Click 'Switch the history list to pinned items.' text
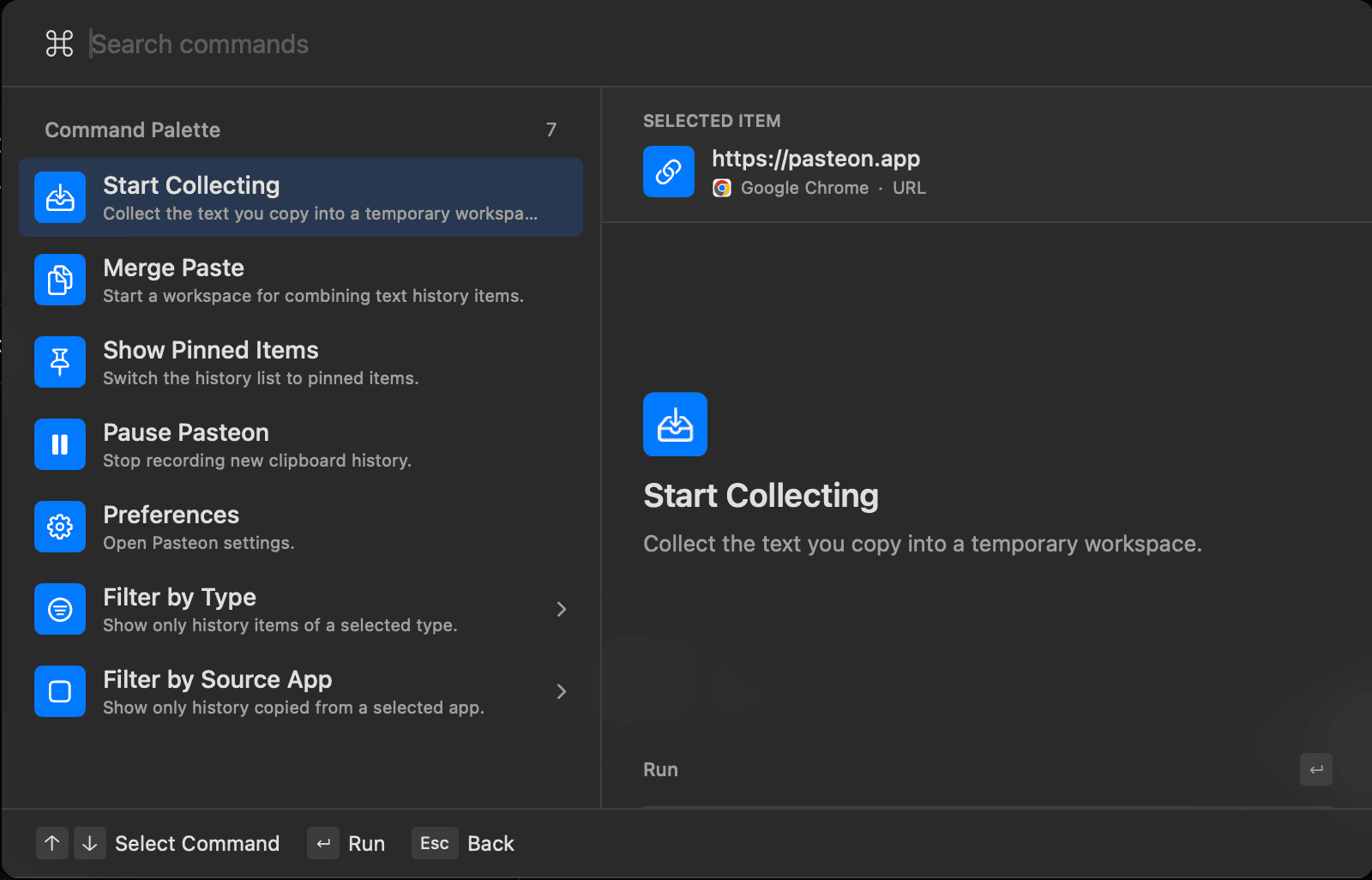 [x=261, y=378]
